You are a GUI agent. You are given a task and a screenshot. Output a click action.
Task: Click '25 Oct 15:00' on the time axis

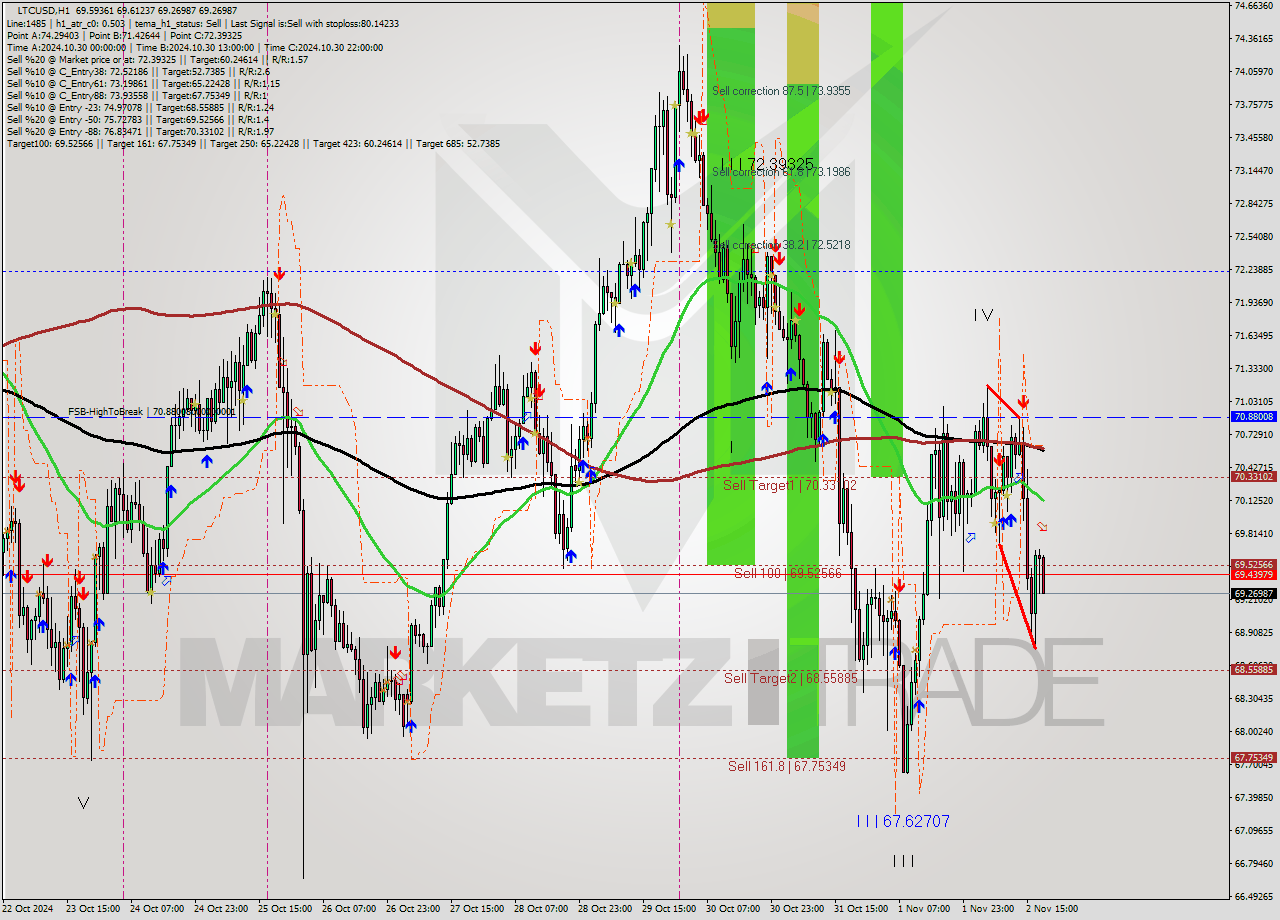[285, 909]
